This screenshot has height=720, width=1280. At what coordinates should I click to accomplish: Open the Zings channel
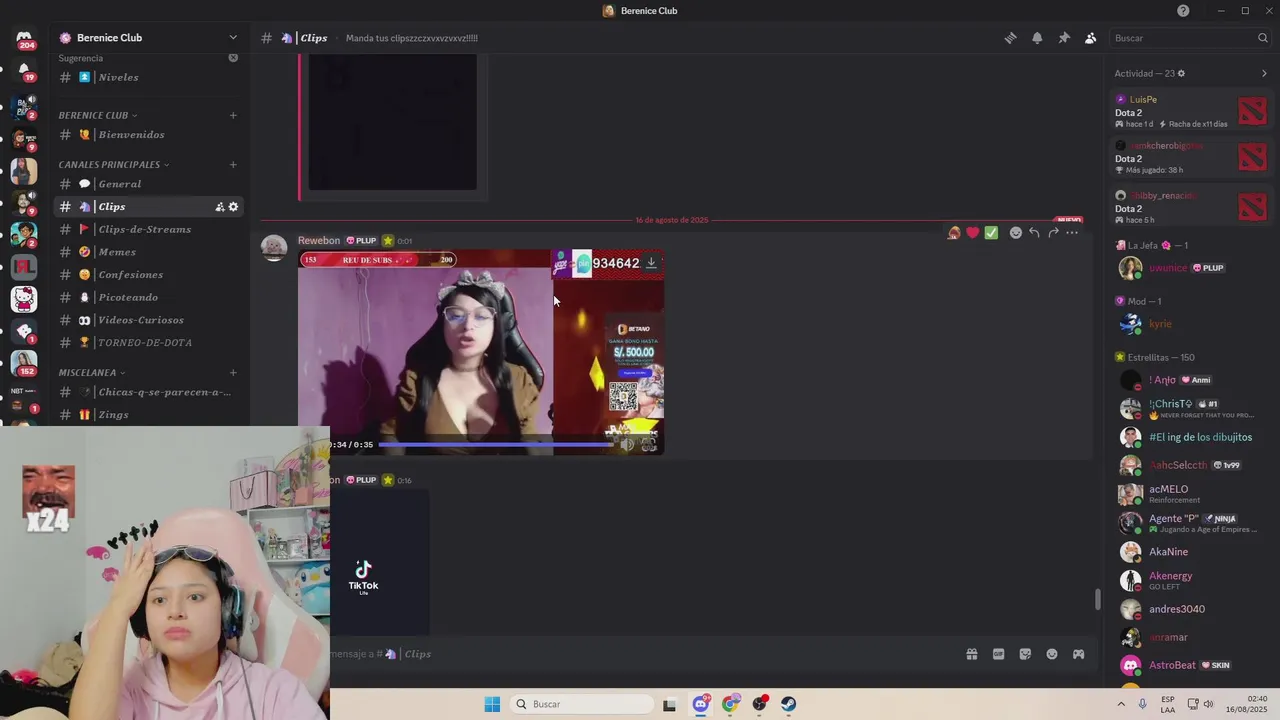click(x=113, y=414)
